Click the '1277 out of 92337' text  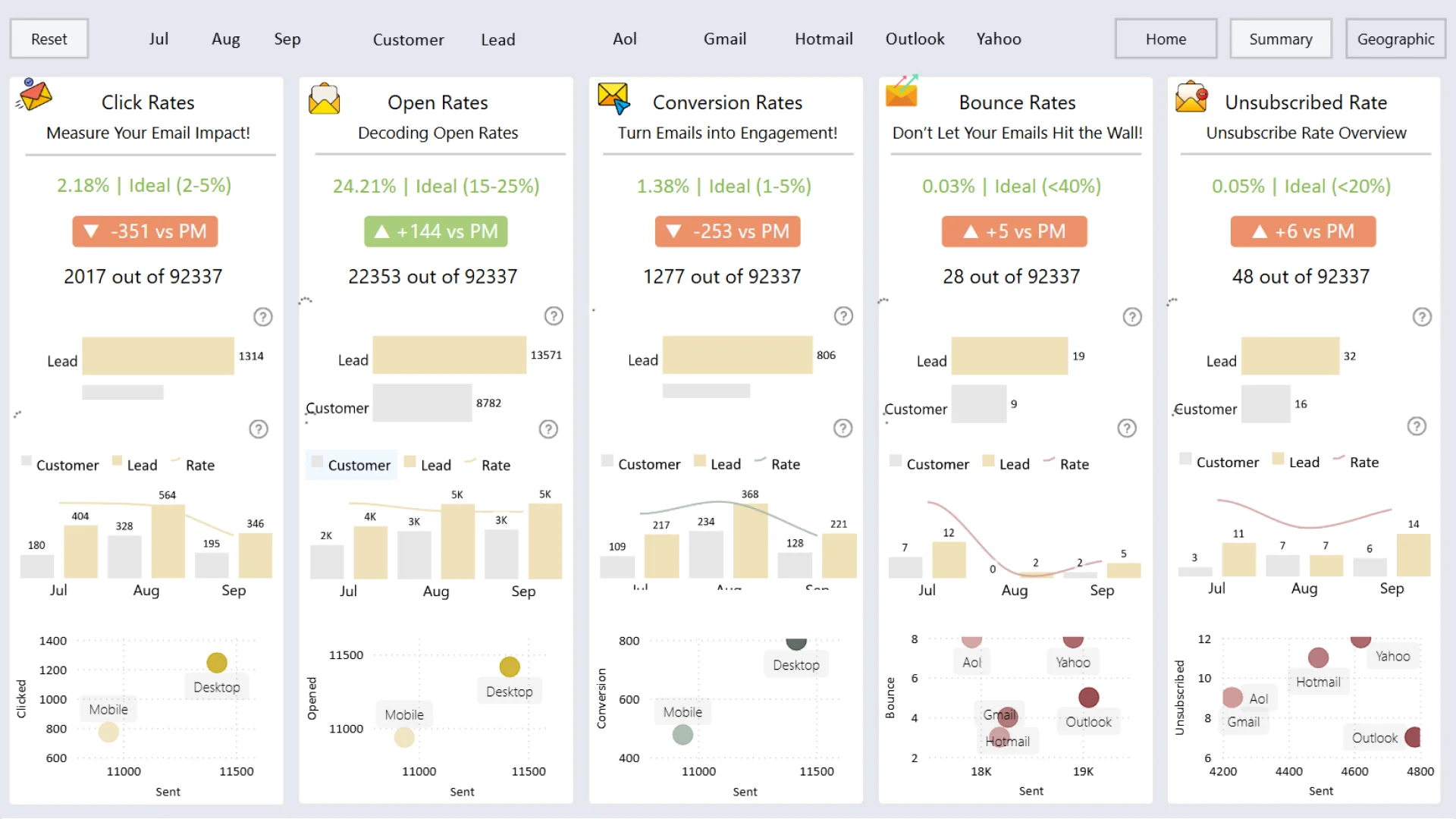tap(722, 277)
